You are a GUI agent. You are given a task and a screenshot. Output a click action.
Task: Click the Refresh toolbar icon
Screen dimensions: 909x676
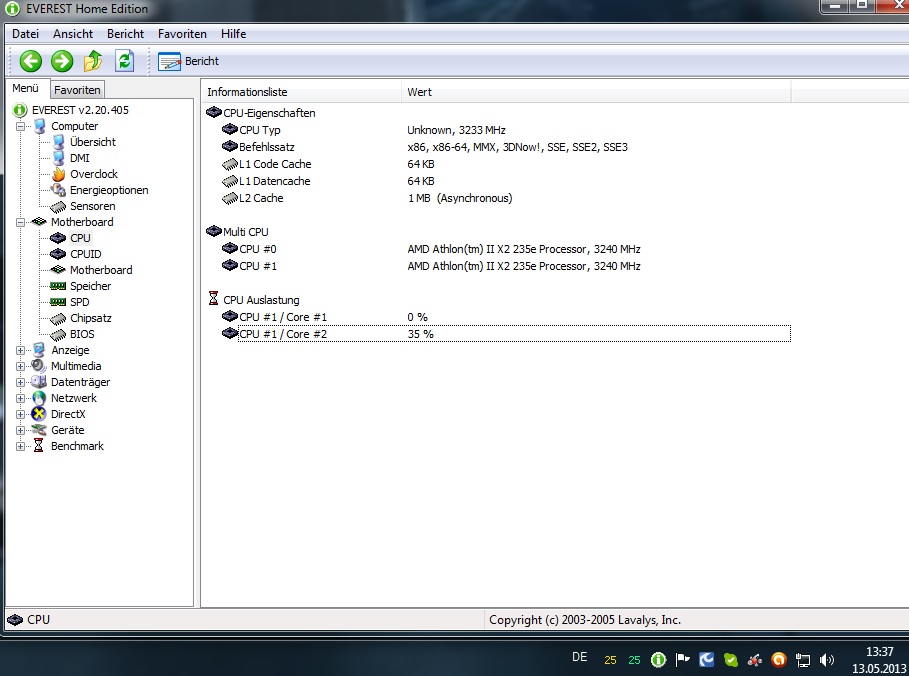[125, 61]
